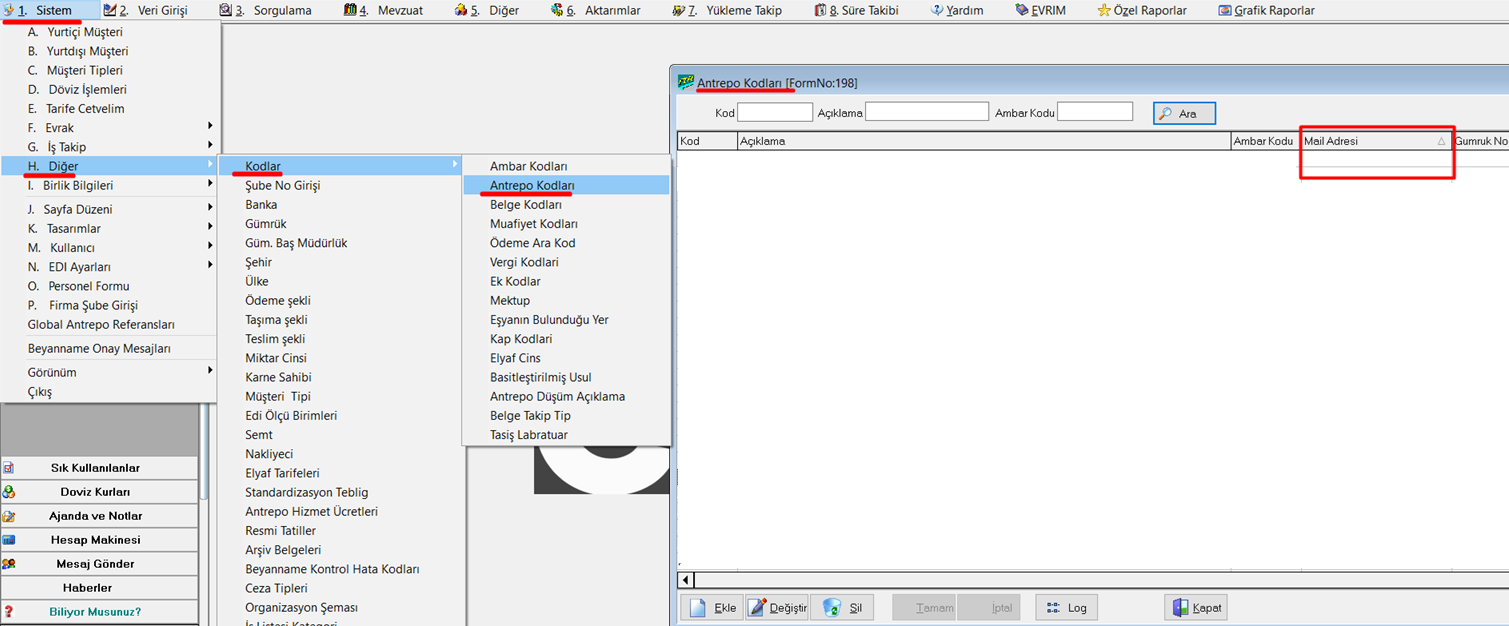Click the Ekle button icon
Image resolution: width=1509 pixels, height=626 pixels.
tap(697, 608)
